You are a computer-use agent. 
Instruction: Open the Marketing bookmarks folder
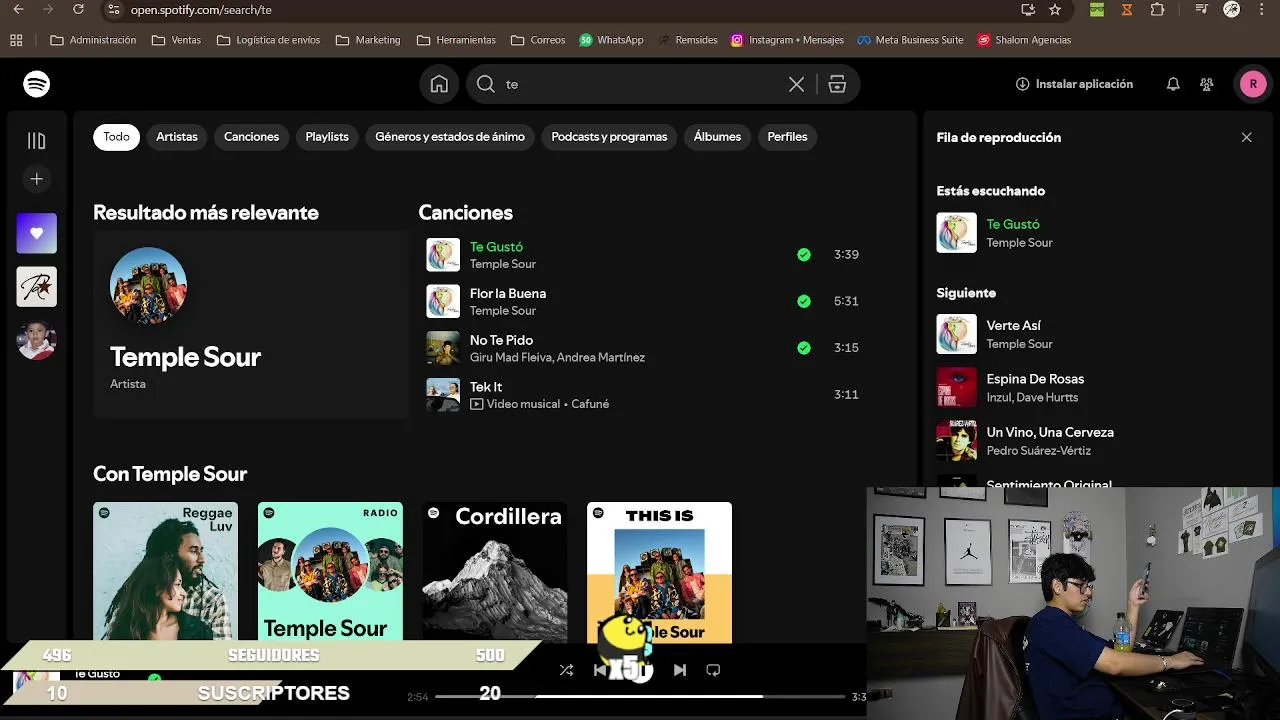[368, 40]
